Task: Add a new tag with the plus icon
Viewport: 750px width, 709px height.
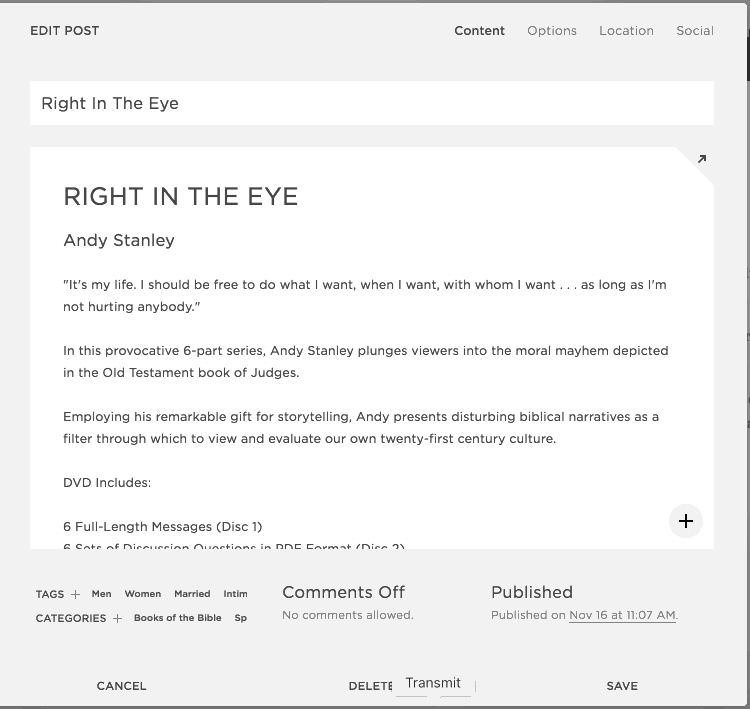Action: [75, 594]
